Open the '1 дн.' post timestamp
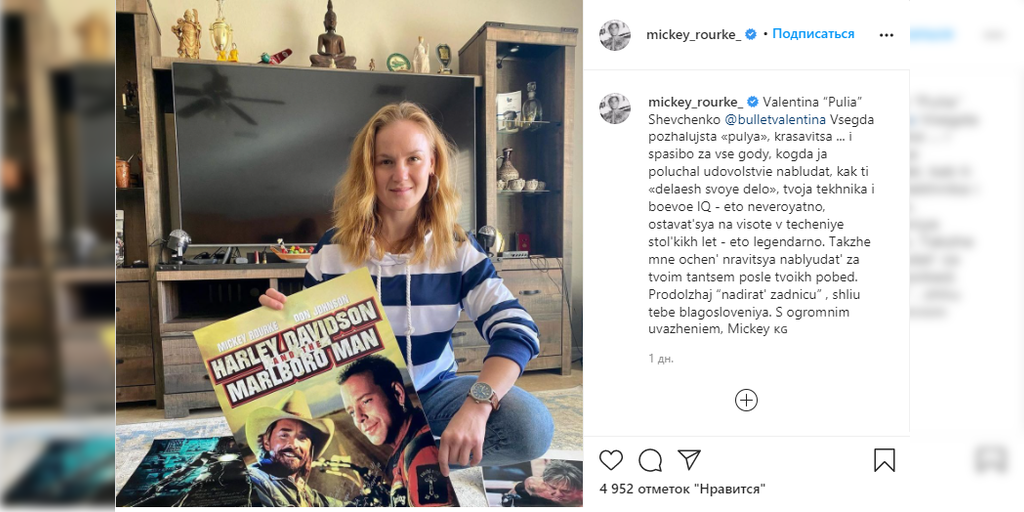This screenshot has width=1024, height=512. point(661,359)
